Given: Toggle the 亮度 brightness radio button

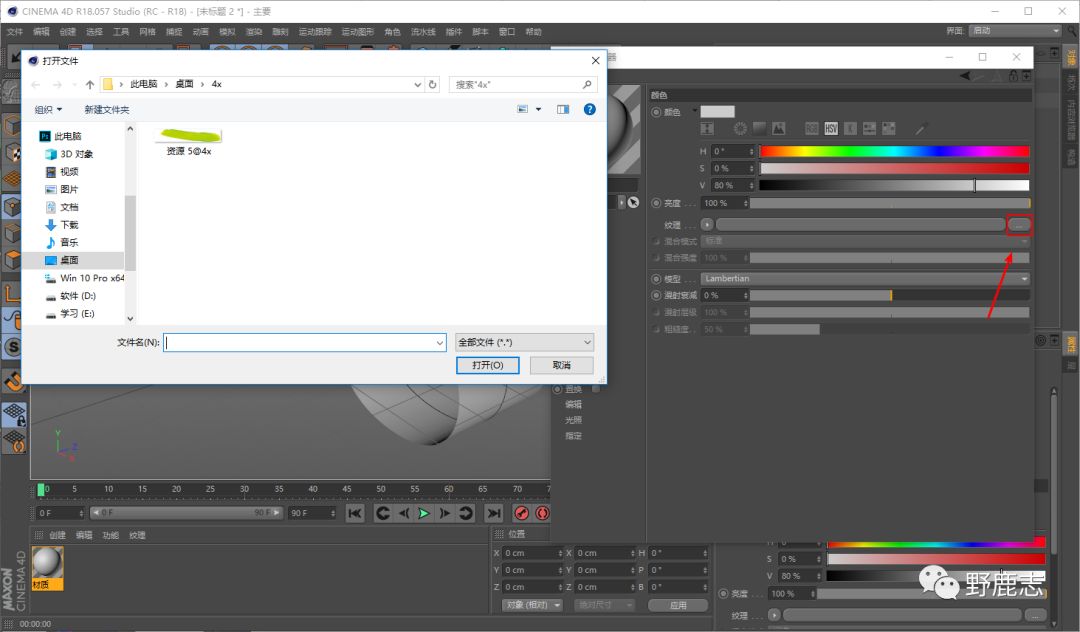Looking at the screenshot, I should [656, 203].
